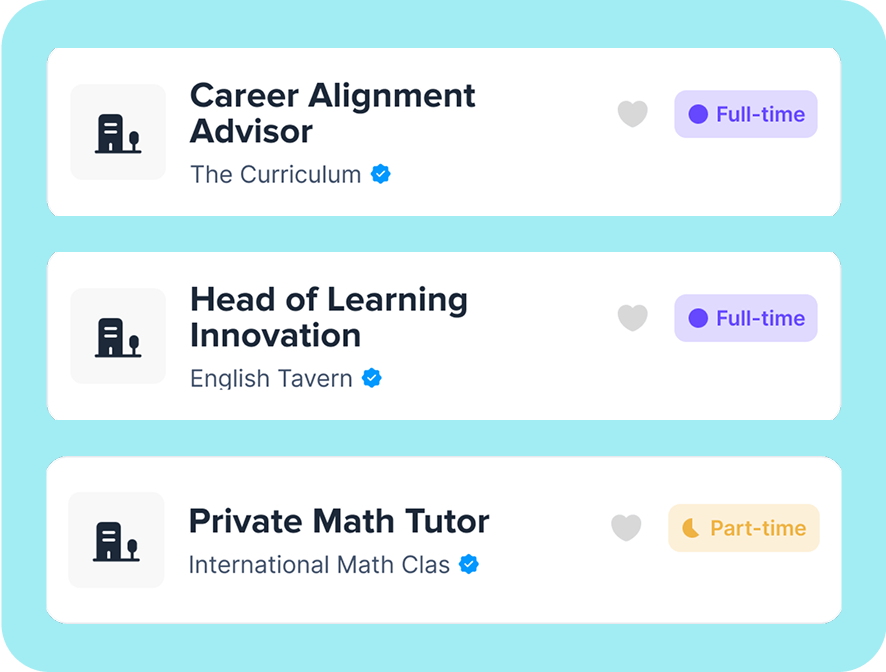Select the Part-time tag on Math Tutor
The image size is (886, 672).
click(744, 528)
